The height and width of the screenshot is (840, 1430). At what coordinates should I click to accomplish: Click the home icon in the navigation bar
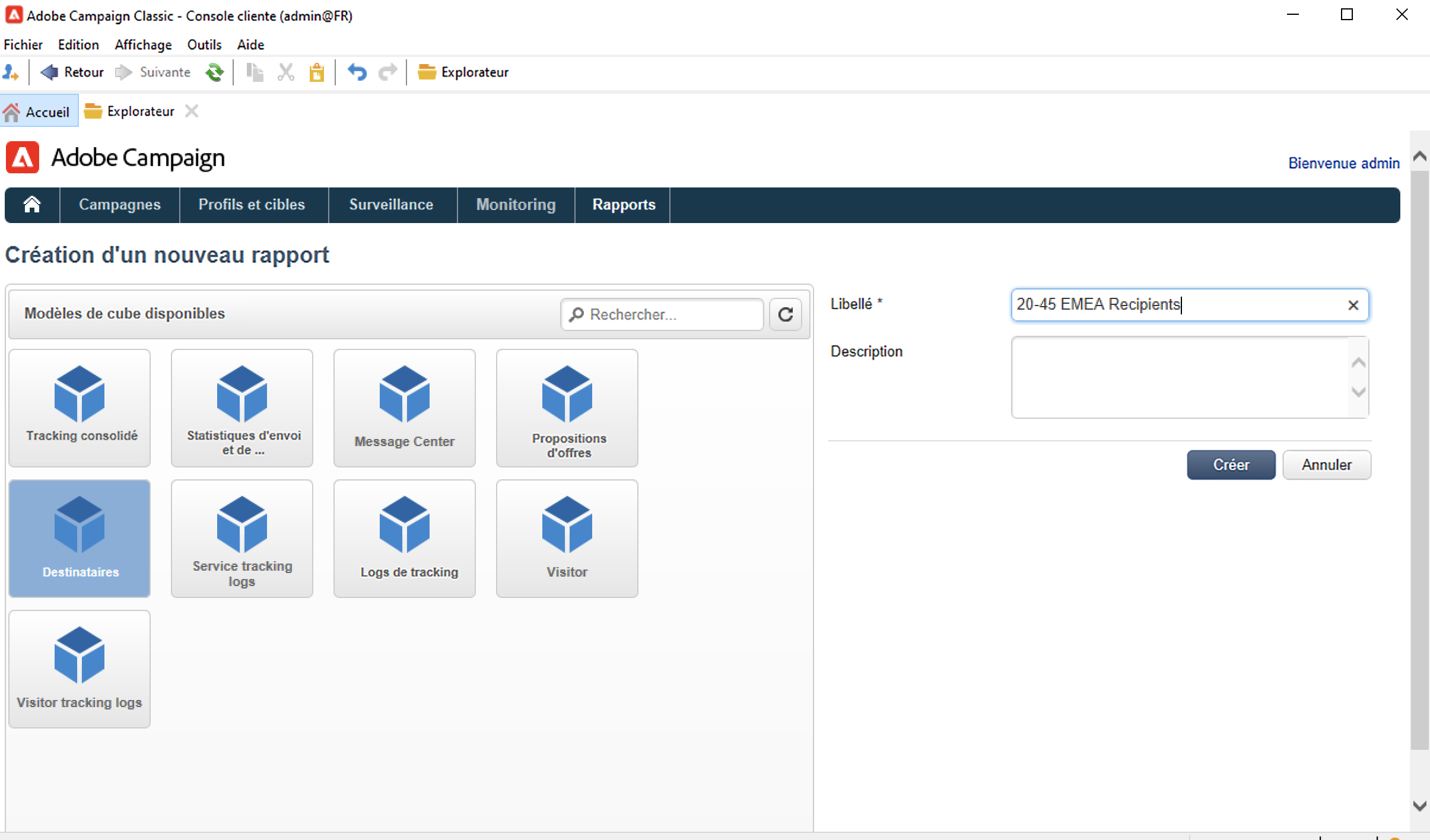point(32,205)
